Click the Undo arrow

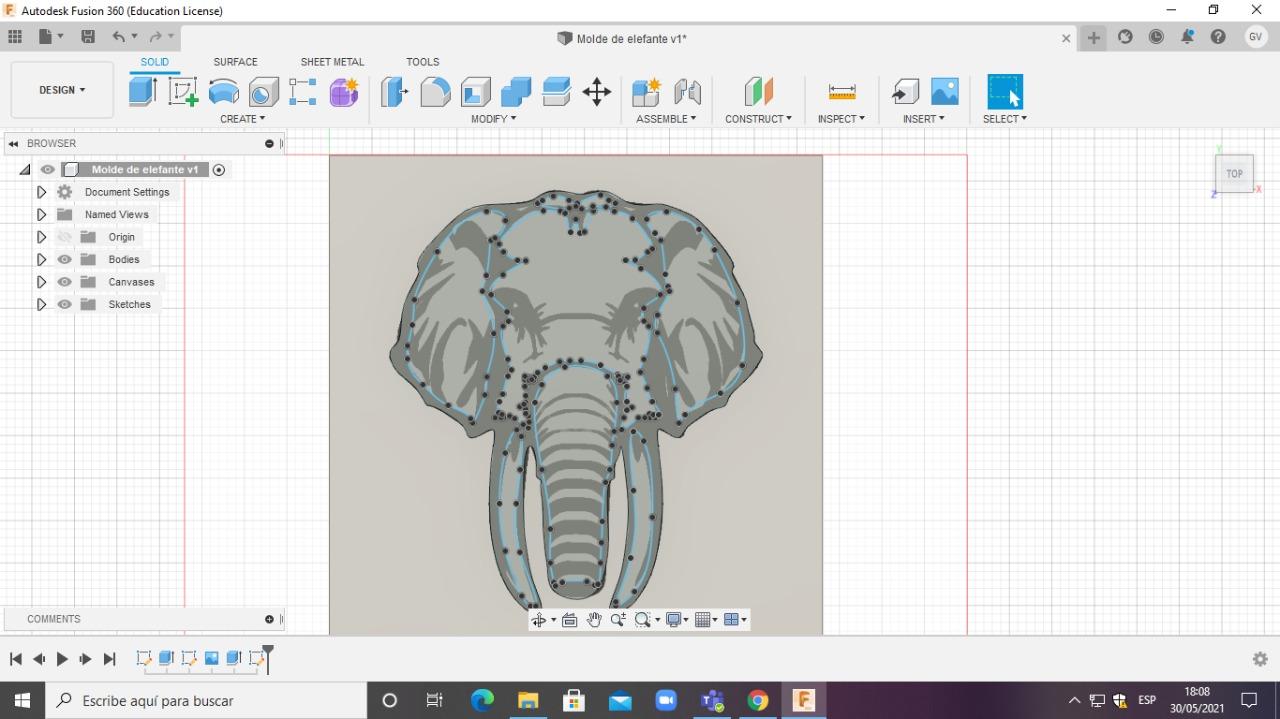point(119,37)
